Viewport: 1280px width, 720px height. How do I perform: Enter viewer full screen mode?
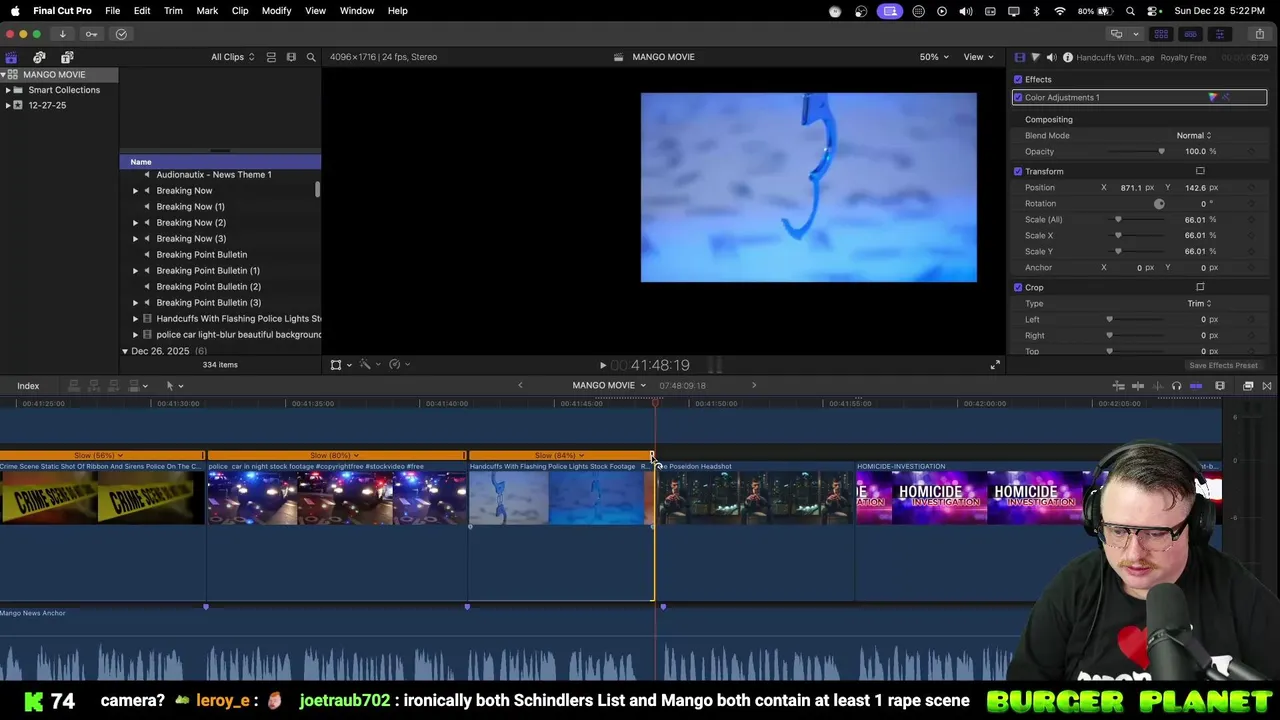coord(995,365)
